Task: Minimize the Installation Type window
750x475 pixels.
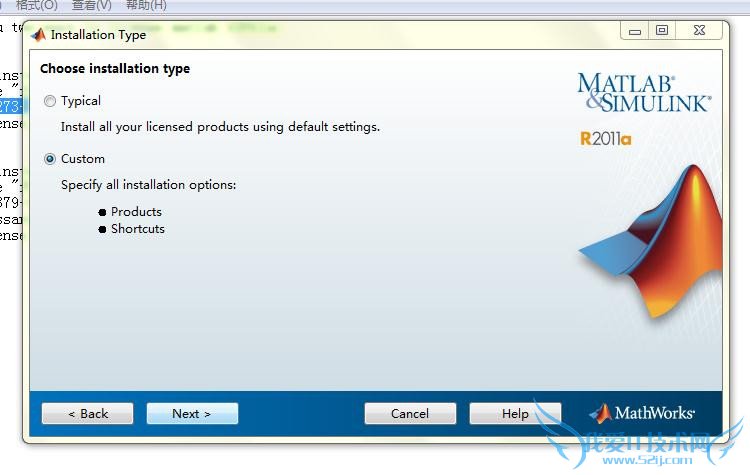Action: 635,31
